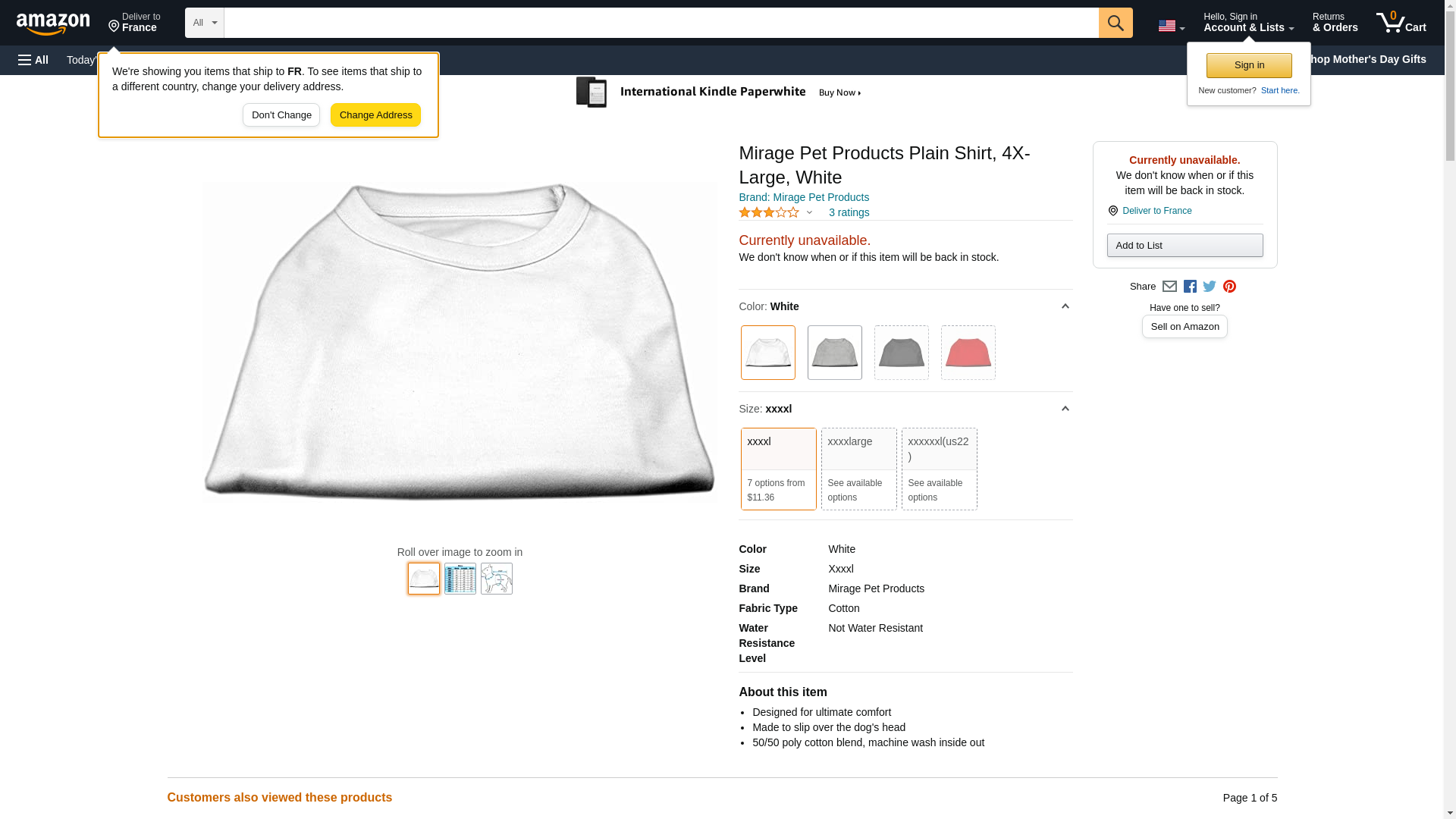Viewport: 1456px width, 819px height.
Task: Share product on Facebook
Action: pyautogui.click(x=1190, y=287)
